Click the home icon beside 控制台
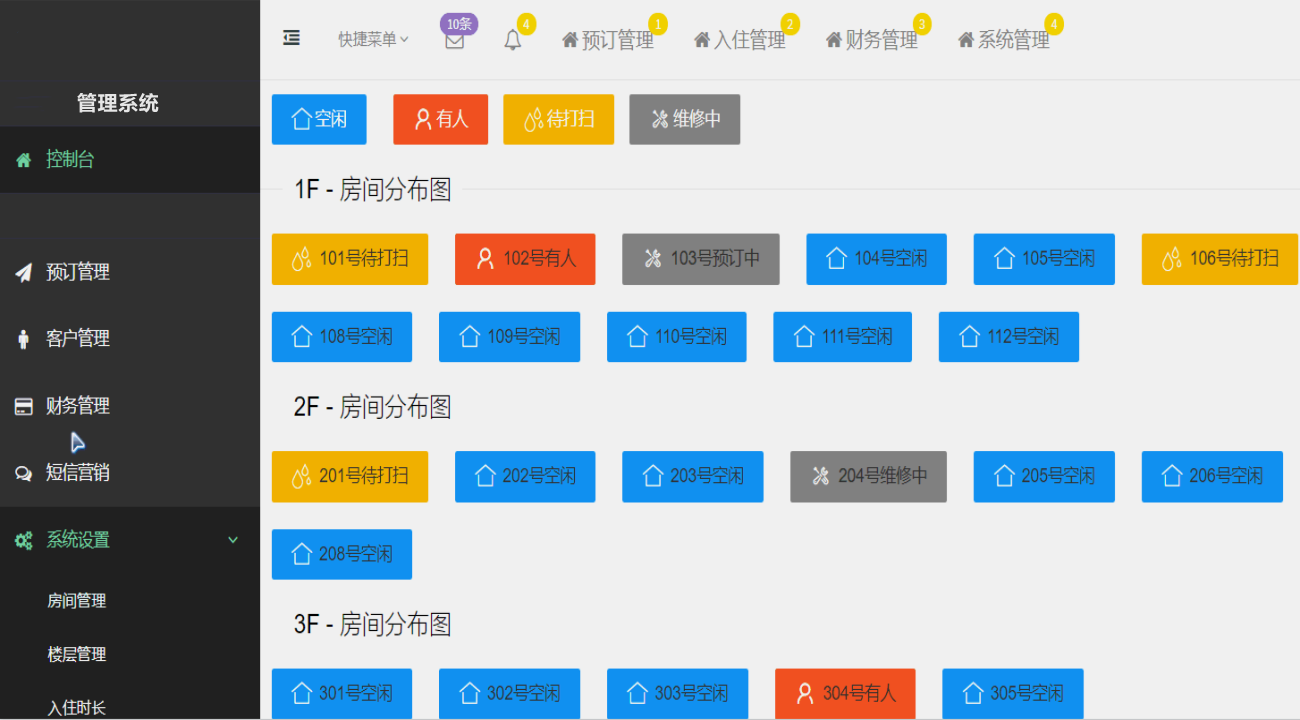This screenshot has width=1300, height=720. pyautogui.click(x=24, y=160)
